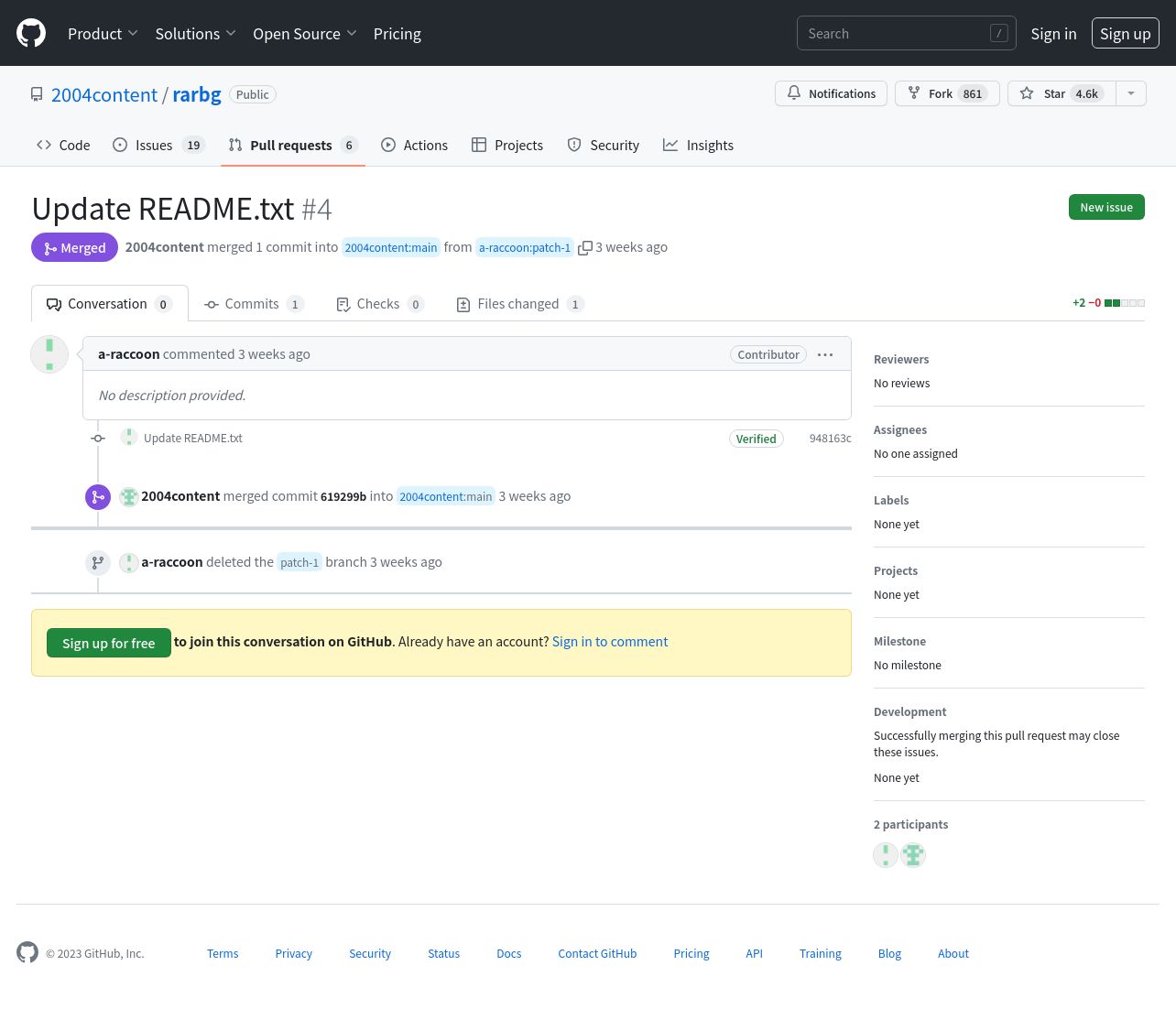Screen dimensions: 1176x1009
Task: Copy the head branch name icon
Action: tap(585, 248)
